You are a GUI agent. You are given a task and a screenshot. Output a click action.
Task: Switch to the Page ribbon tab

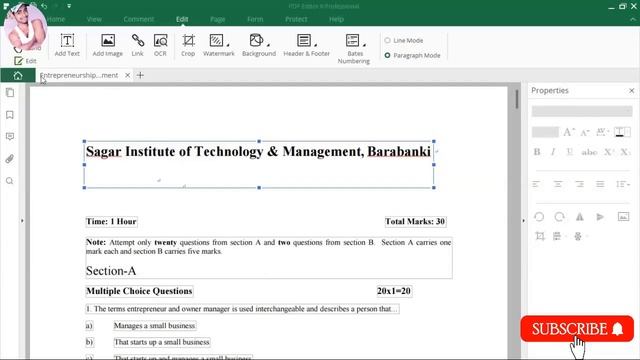[x=218, y=19]
